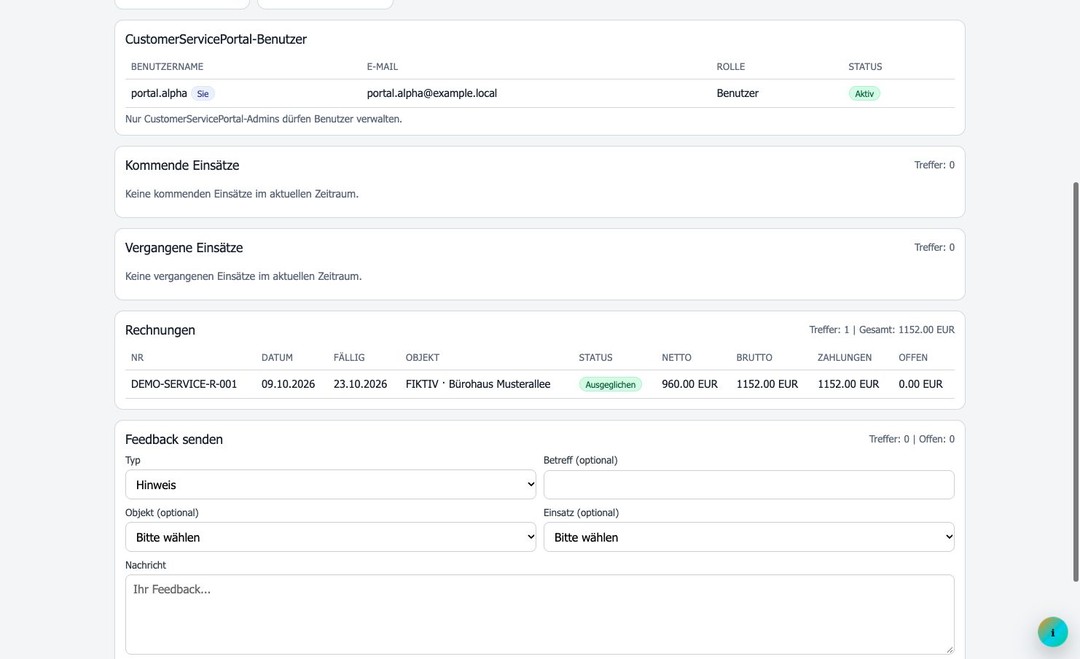Click the Vergangene Einsätze heading
The height and width of the screenshot is (659, 1080).
coord(184,248)
